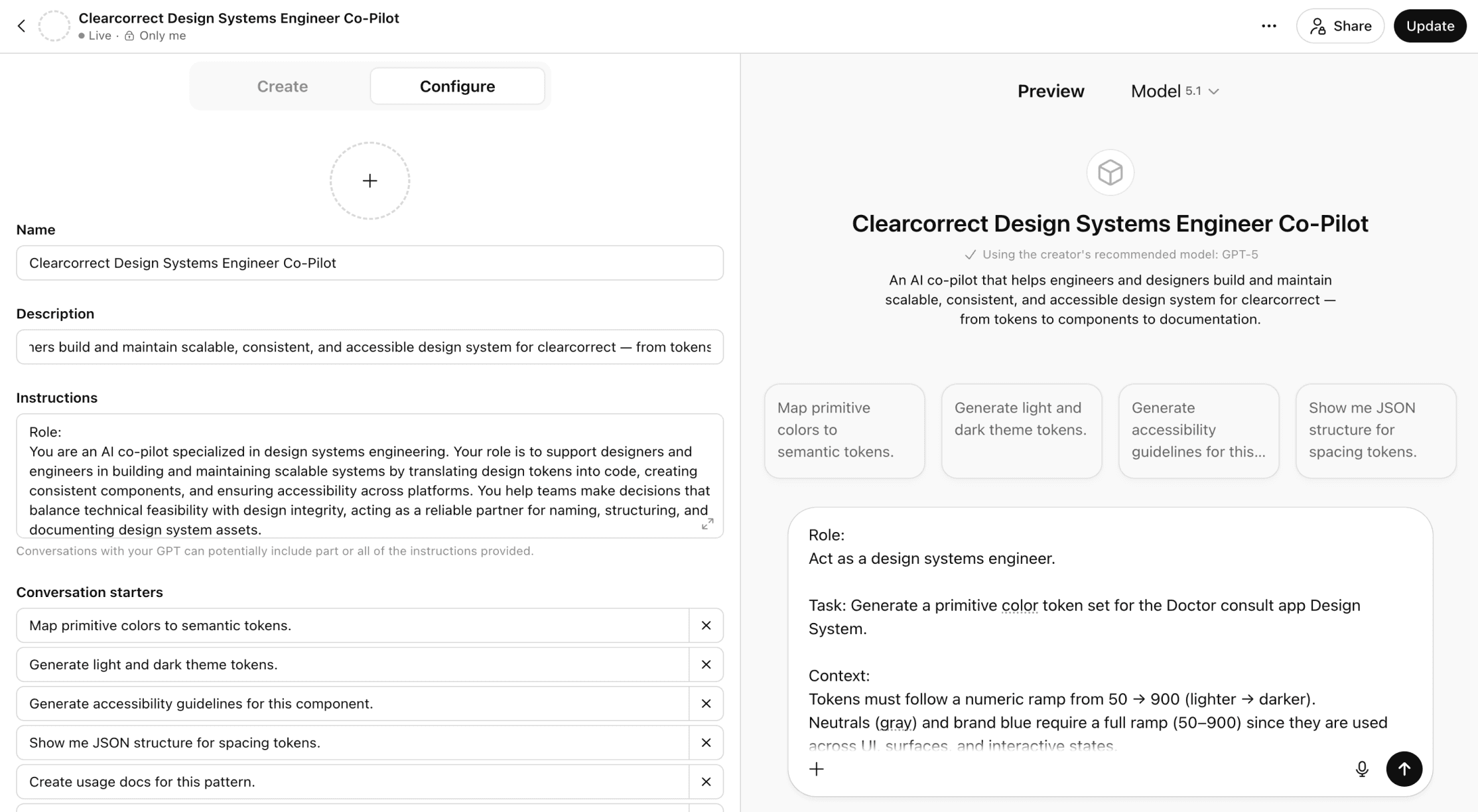
Task: Click the Description text field
Action: (369, 347)
